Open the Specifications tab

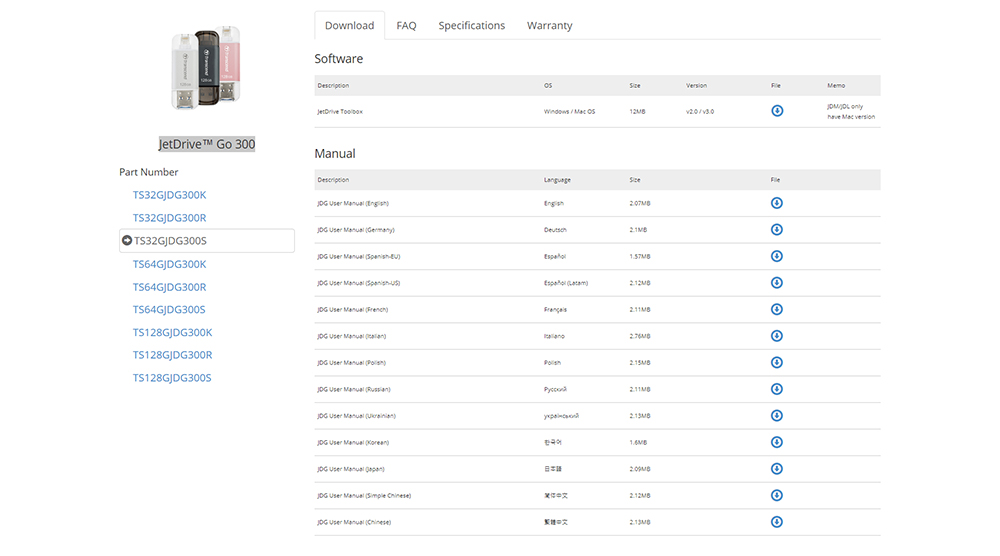[x=471, y=26]
